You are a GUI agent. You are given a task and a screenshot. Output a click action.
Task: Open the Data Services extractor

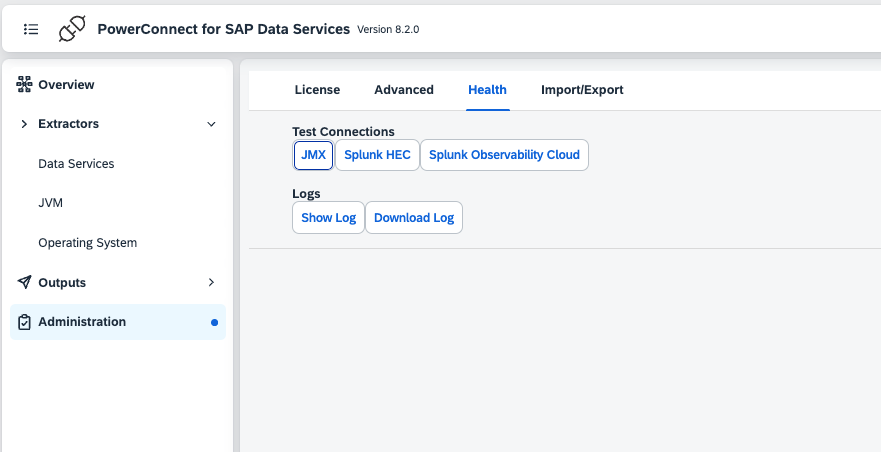point(76,163)
